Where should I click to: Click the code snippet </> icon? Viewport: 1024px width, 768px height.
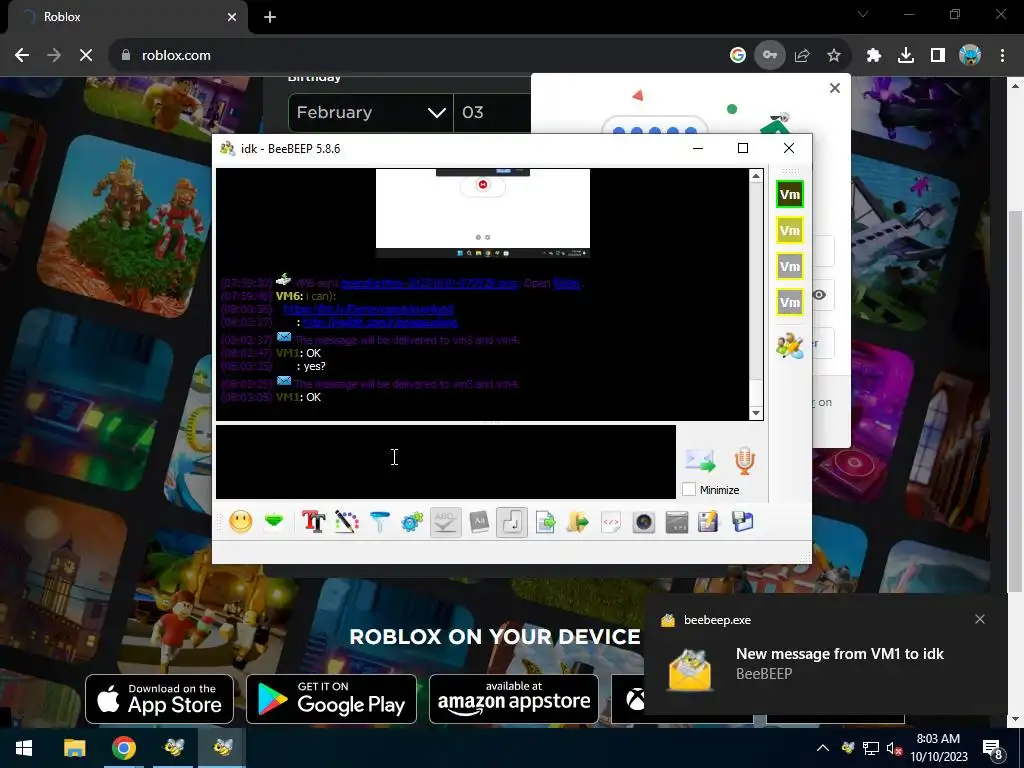pyautogui.click(x=611, y=522)
